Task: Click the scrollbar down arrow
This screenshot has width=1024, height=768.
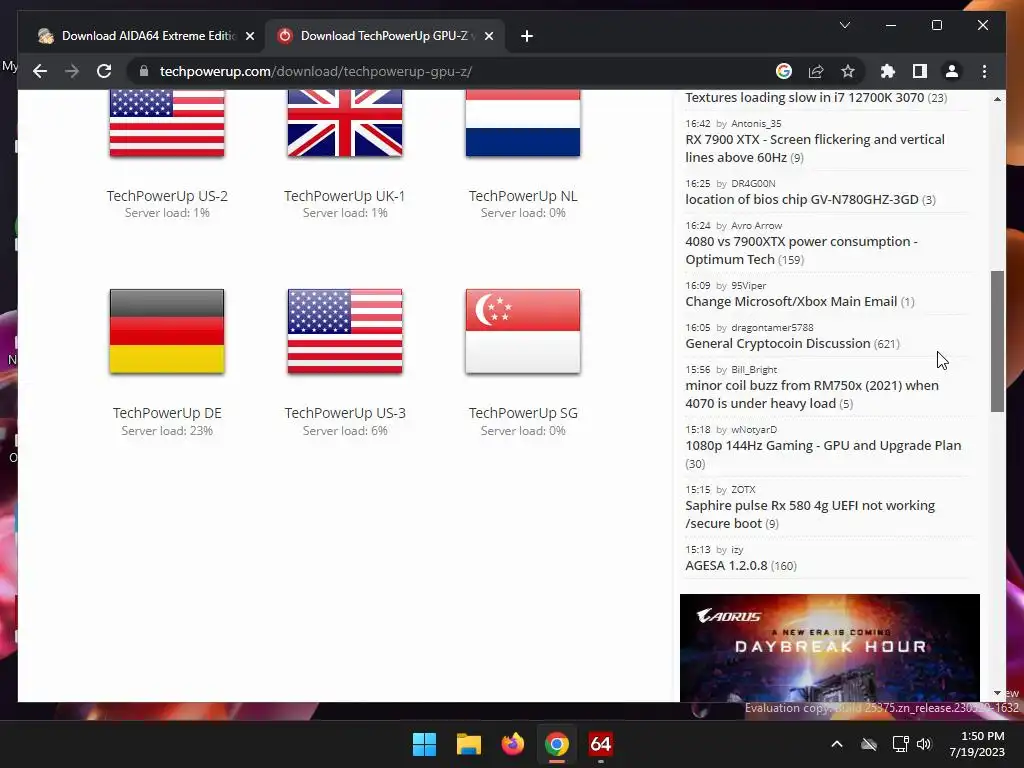Action: click(997, 693)
